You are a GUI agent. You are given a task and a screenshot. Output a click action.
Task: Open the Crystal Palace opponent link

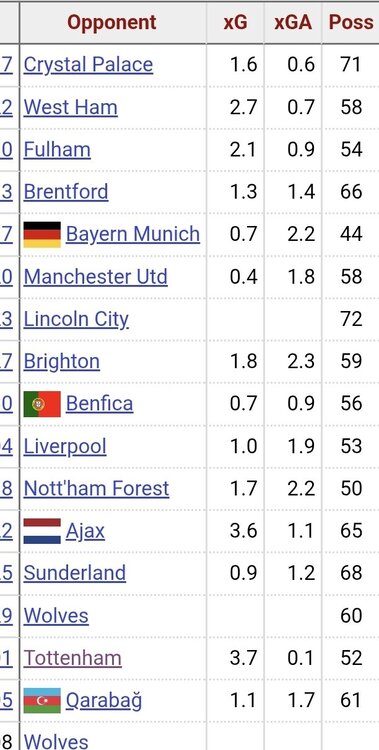pos(89,65)
